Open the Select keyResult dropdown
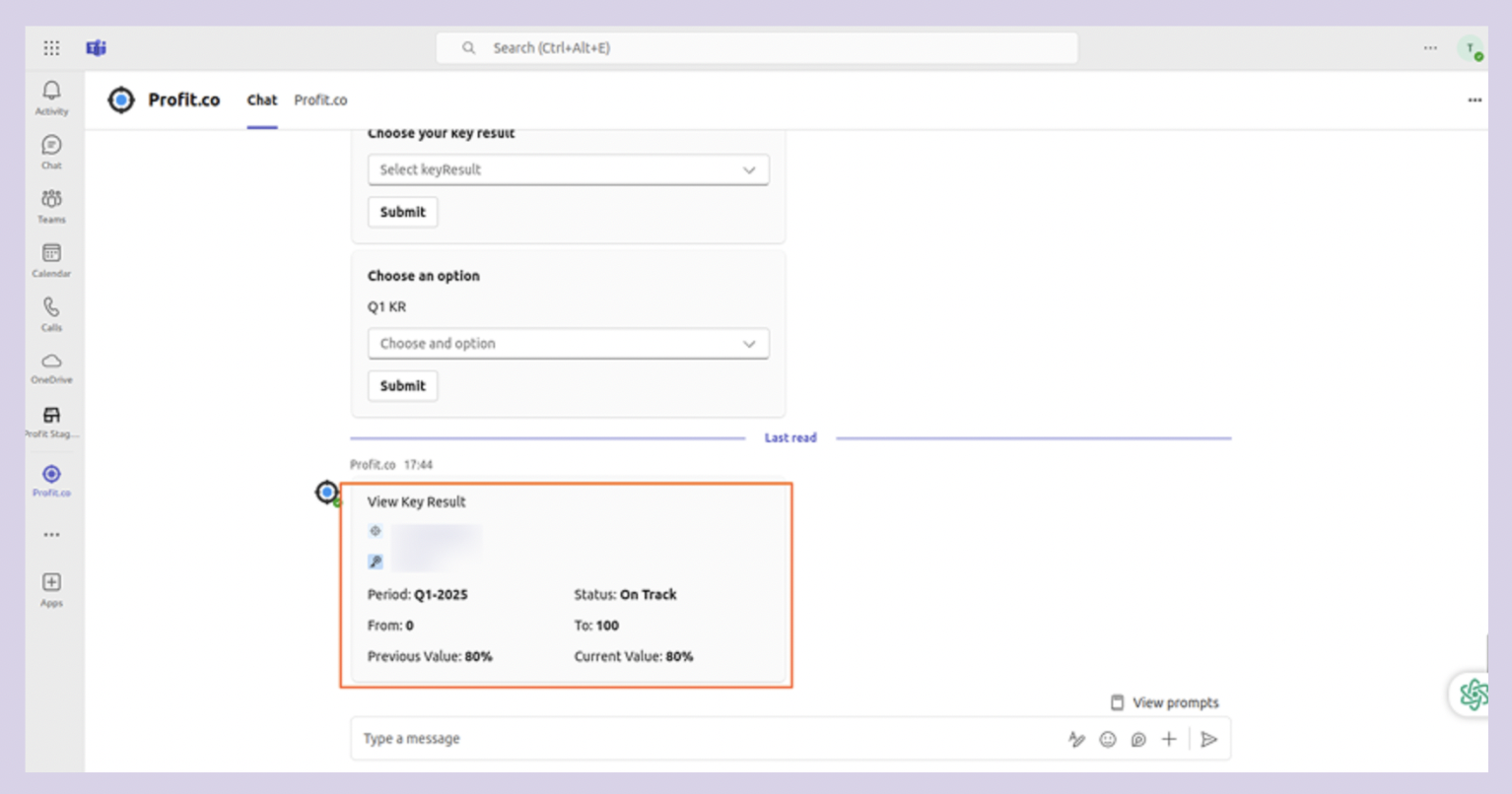Image resolution: width=1512 pixels, height=794 pixels. click(568, 169)
